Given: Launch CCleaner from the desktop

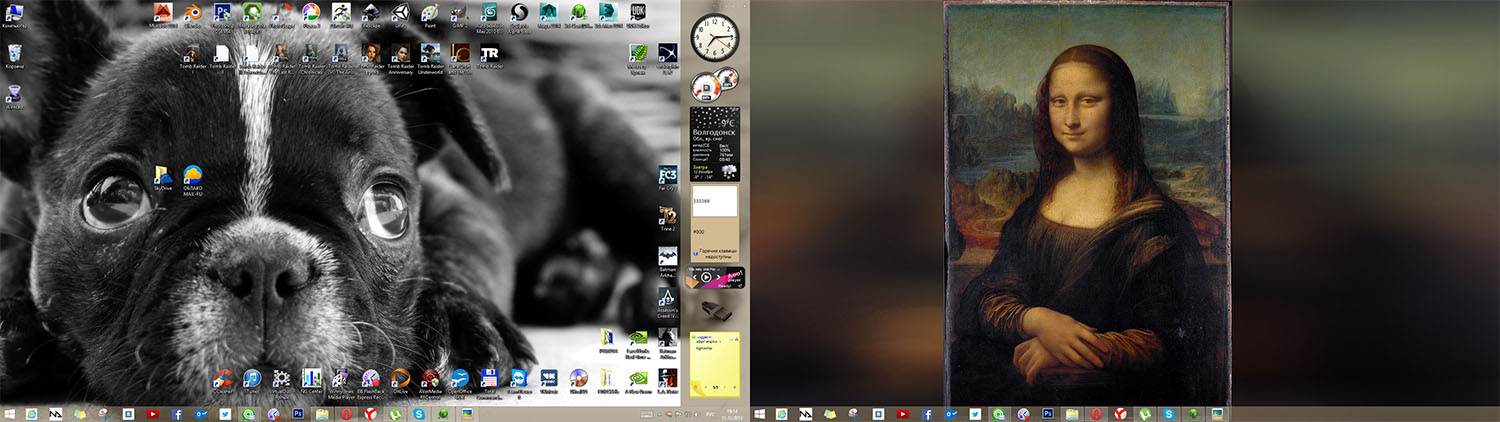Looking at the screenshot, I should (223, 381).
